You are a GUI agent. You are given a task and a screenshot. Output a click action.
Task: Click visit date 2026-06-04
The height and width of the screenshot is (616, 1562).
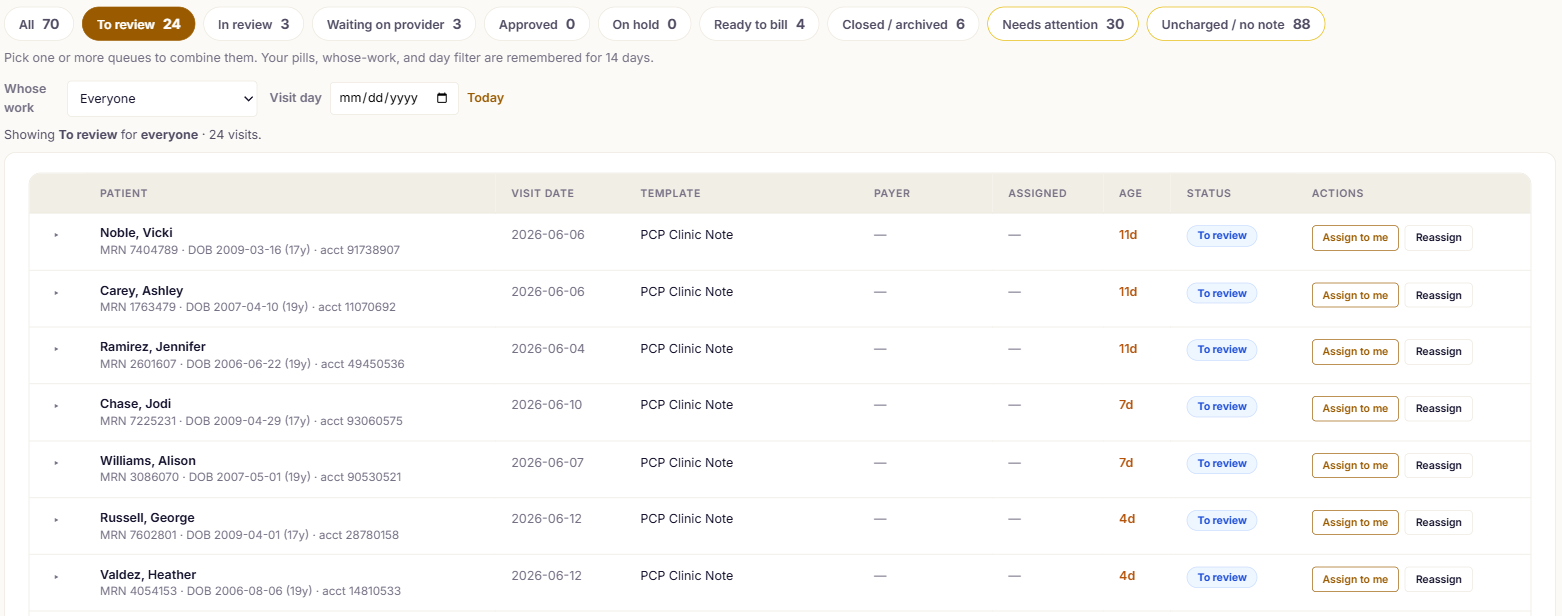548,348
